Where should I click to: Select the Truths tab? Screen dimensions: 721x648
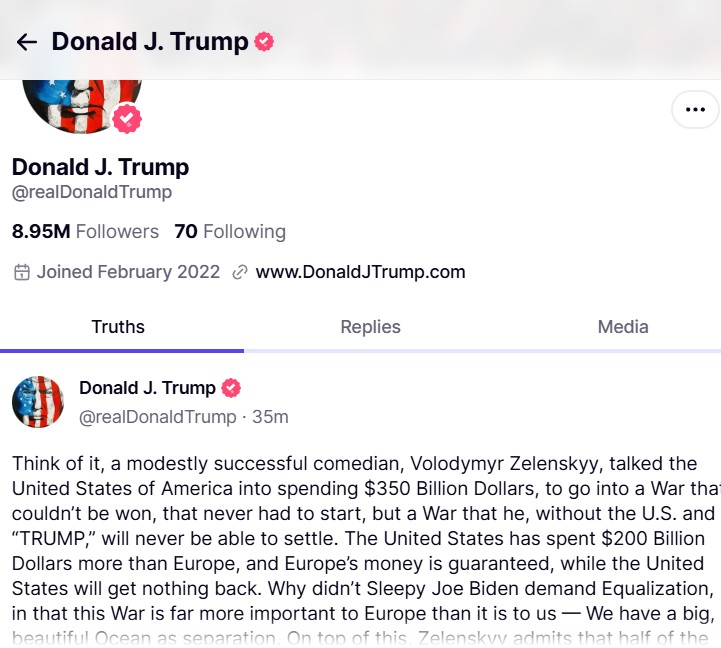click(118, 327)
